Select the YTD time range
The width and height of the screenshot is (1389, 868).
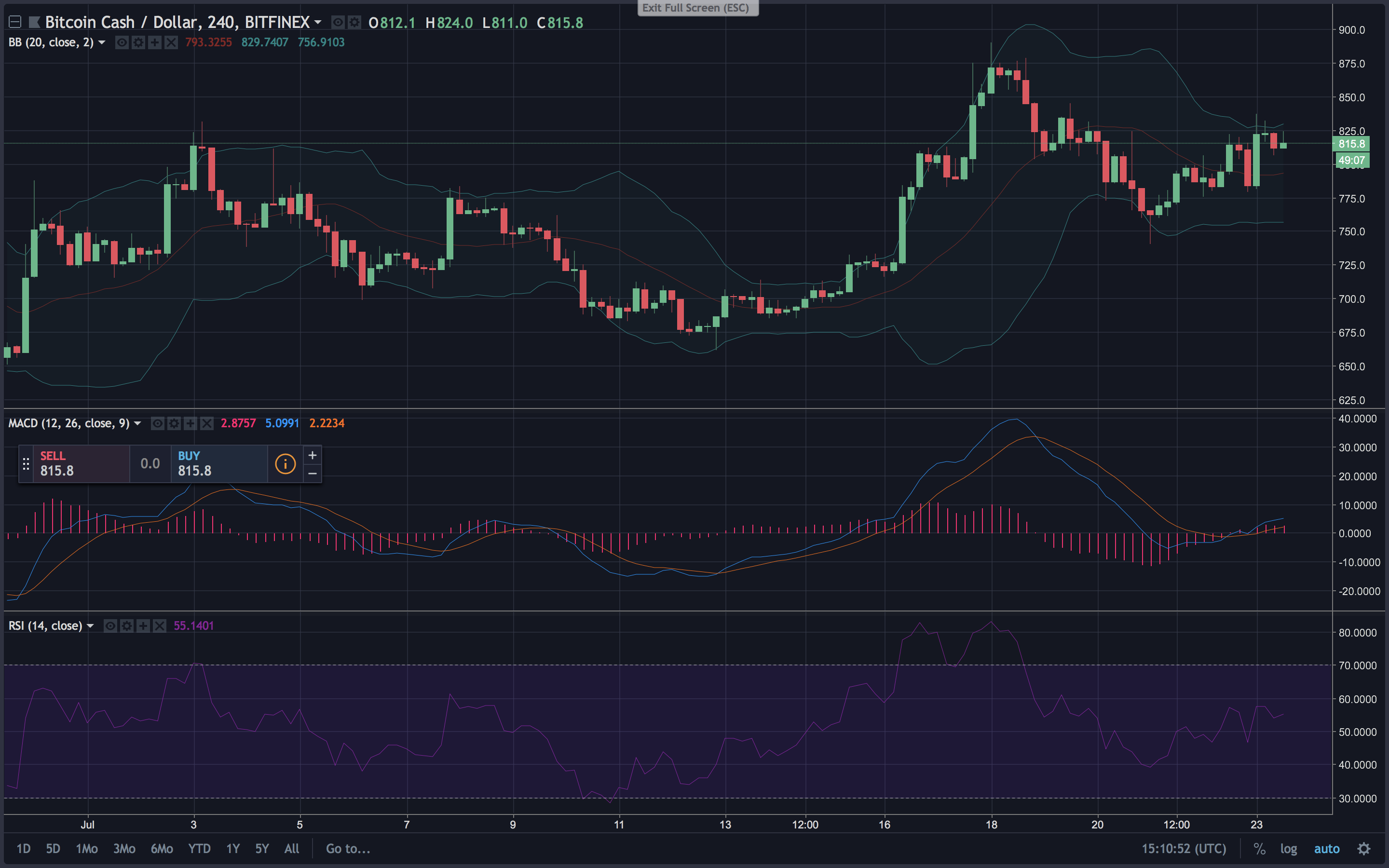[199, 849]
